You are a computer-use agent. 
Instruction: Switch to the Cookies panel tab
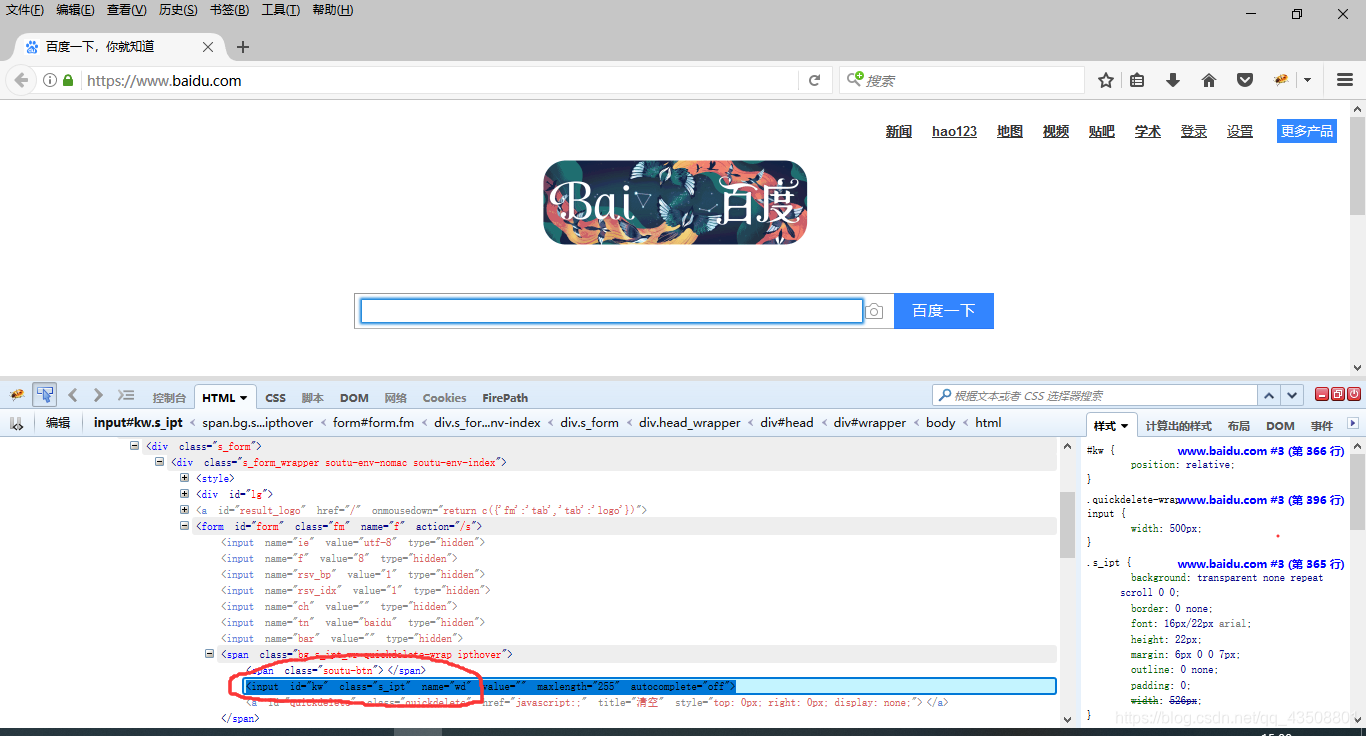444,398
